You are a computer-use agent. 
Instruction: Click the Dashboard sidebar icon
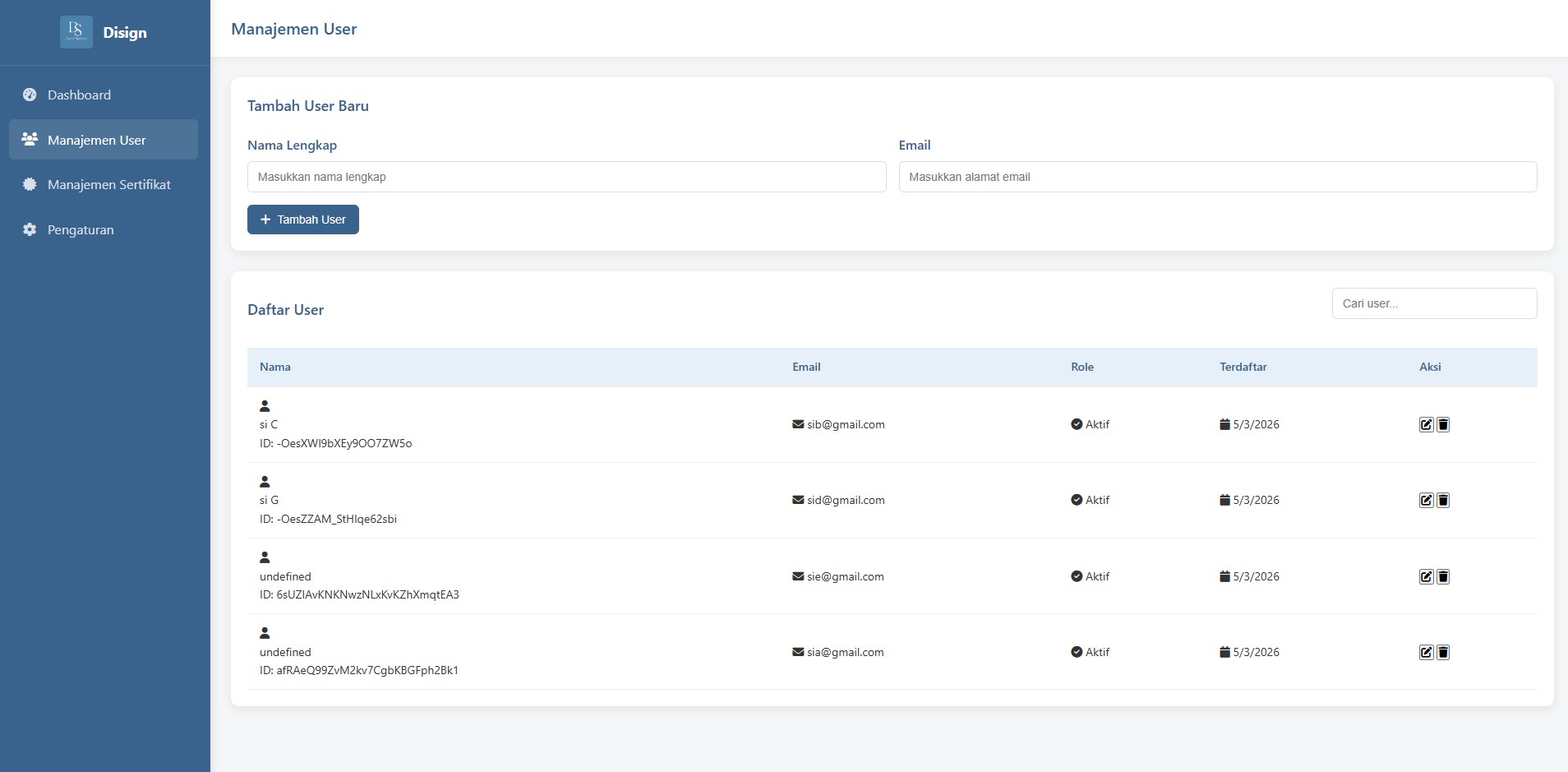point(28,95)
